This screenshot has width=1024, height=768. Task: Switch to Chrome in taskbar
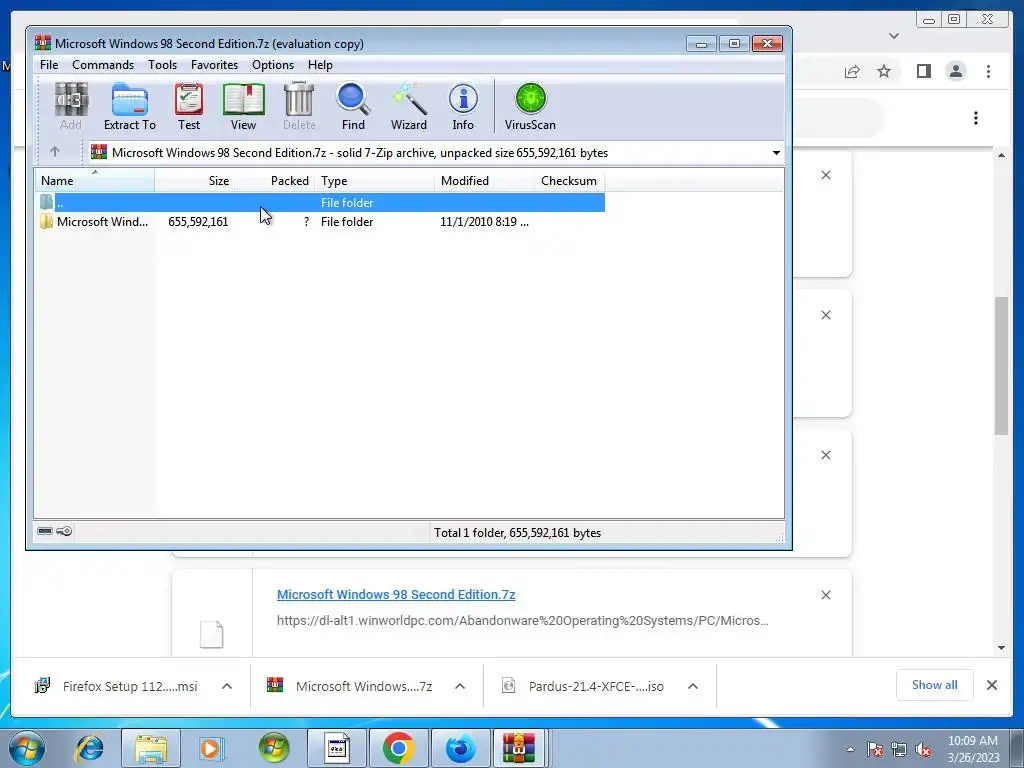click(x=399, y=748)
